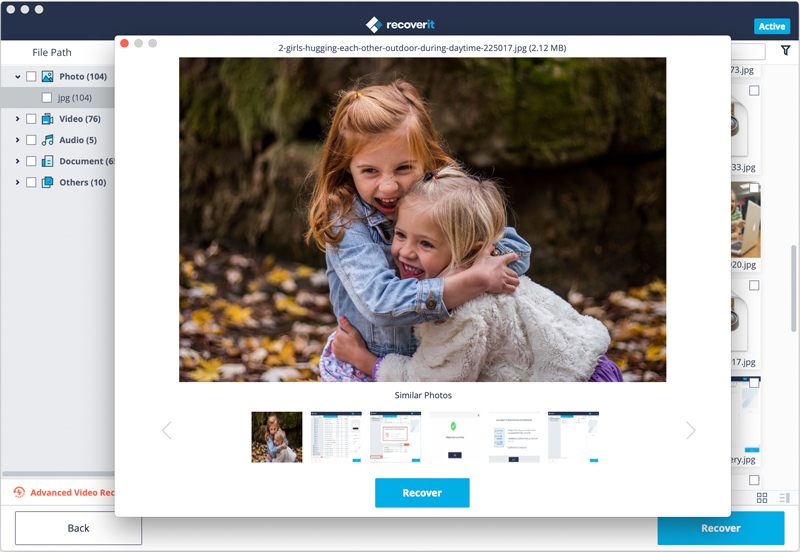Click the Back button
The image size is (800, 552).
click(78, 528)
